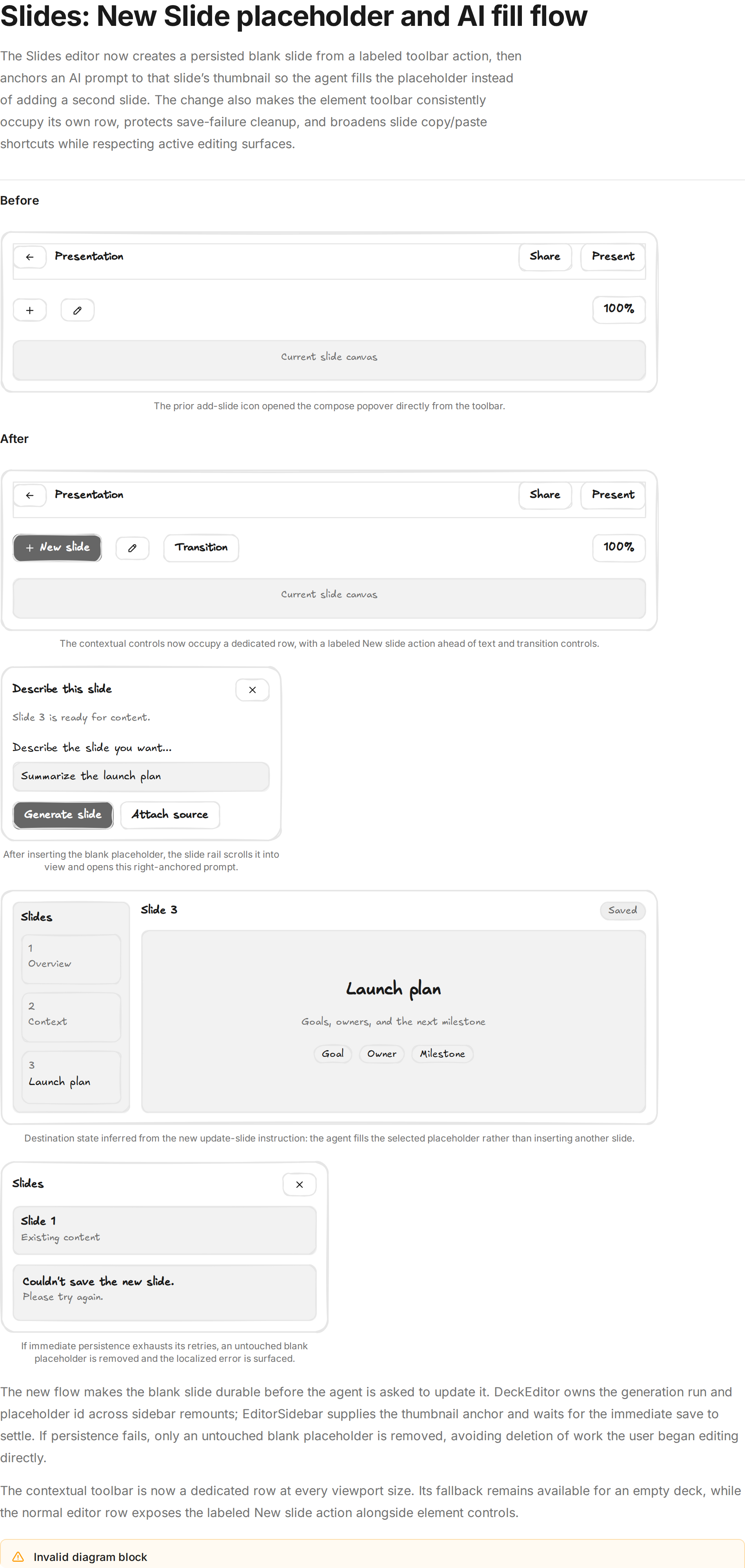Screen dimensions: 745x1568
Task: Select the pencil icon beside New slide
Action: [x=132, y=548]
